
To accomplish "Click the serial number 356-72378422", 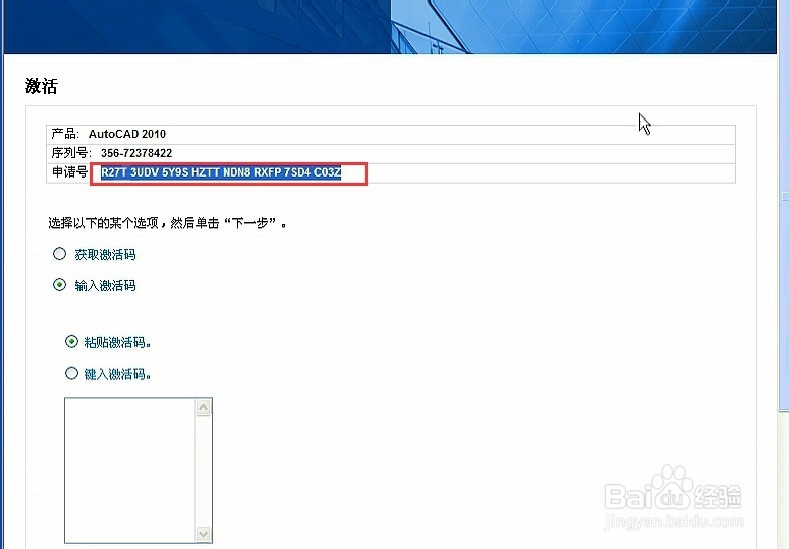I will (x=136, y=153).
